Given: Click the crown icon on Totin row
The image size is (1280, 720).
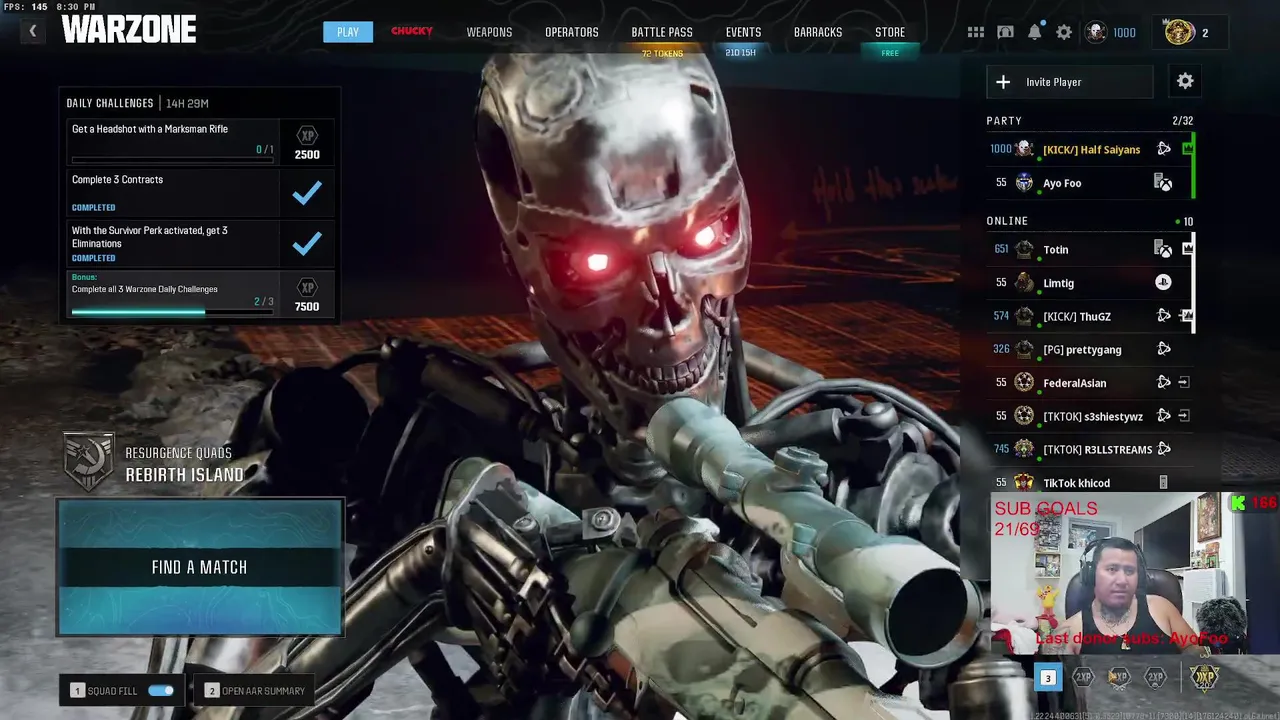Looking at the screenshot, I should pos(1187,248).
